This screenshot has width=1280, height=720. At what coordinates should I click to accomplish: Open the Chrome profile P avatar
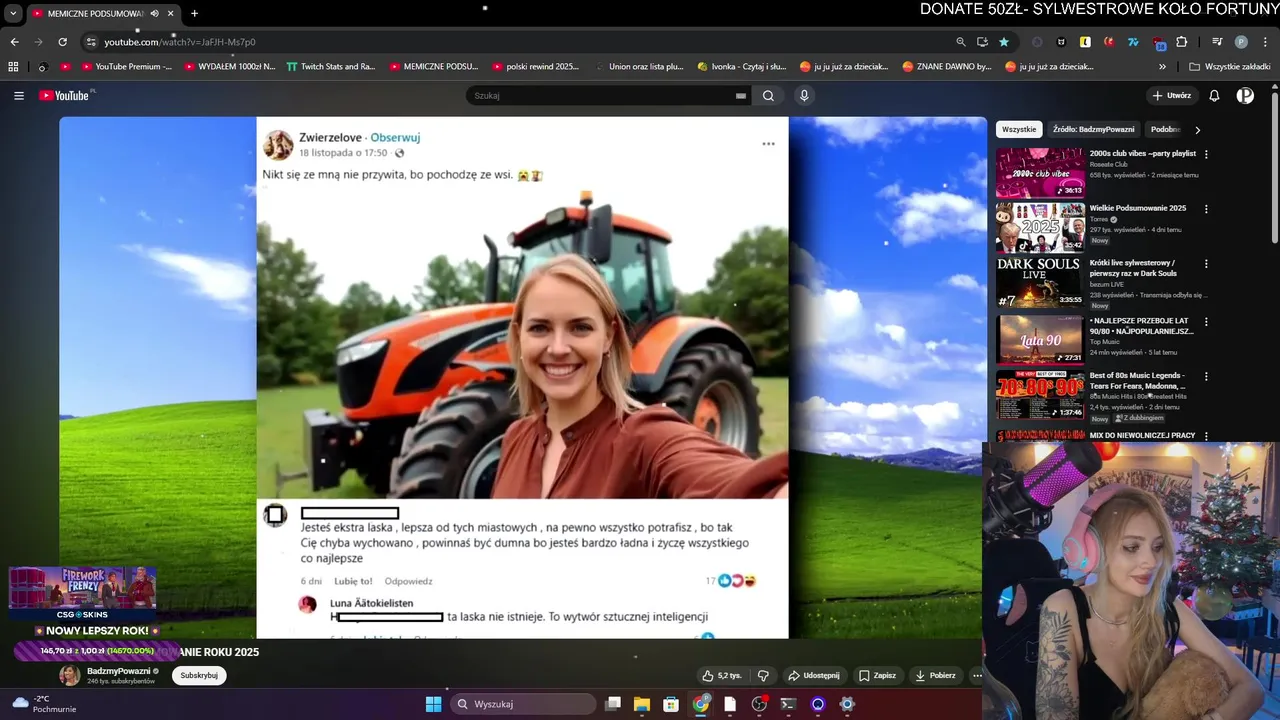[1241, 42]
